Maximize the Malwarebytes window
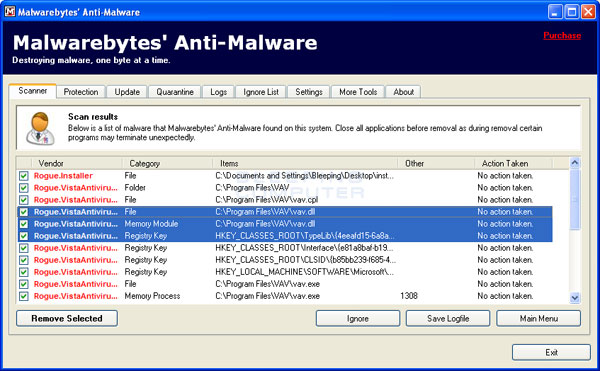This screenshot has height=371, width=600. click(x=572, y=12)
